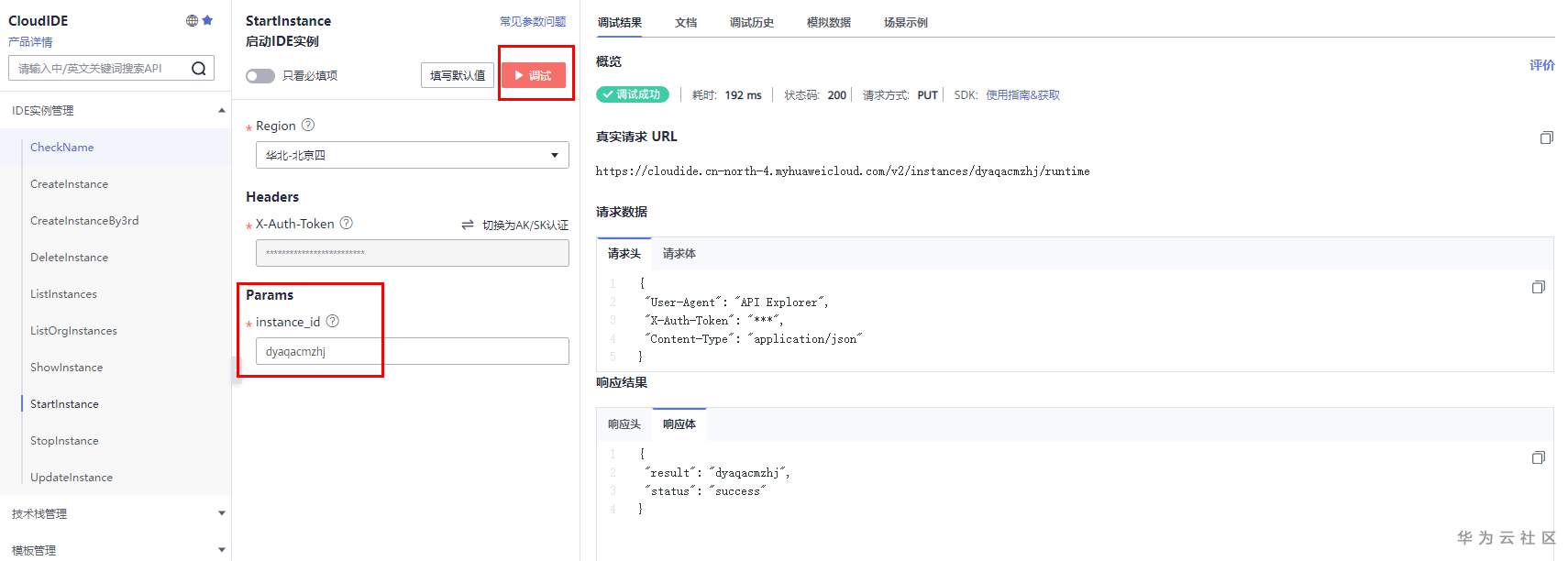Click the search magnifier icon in API search

pyautogui.click(x=198, y=69)
